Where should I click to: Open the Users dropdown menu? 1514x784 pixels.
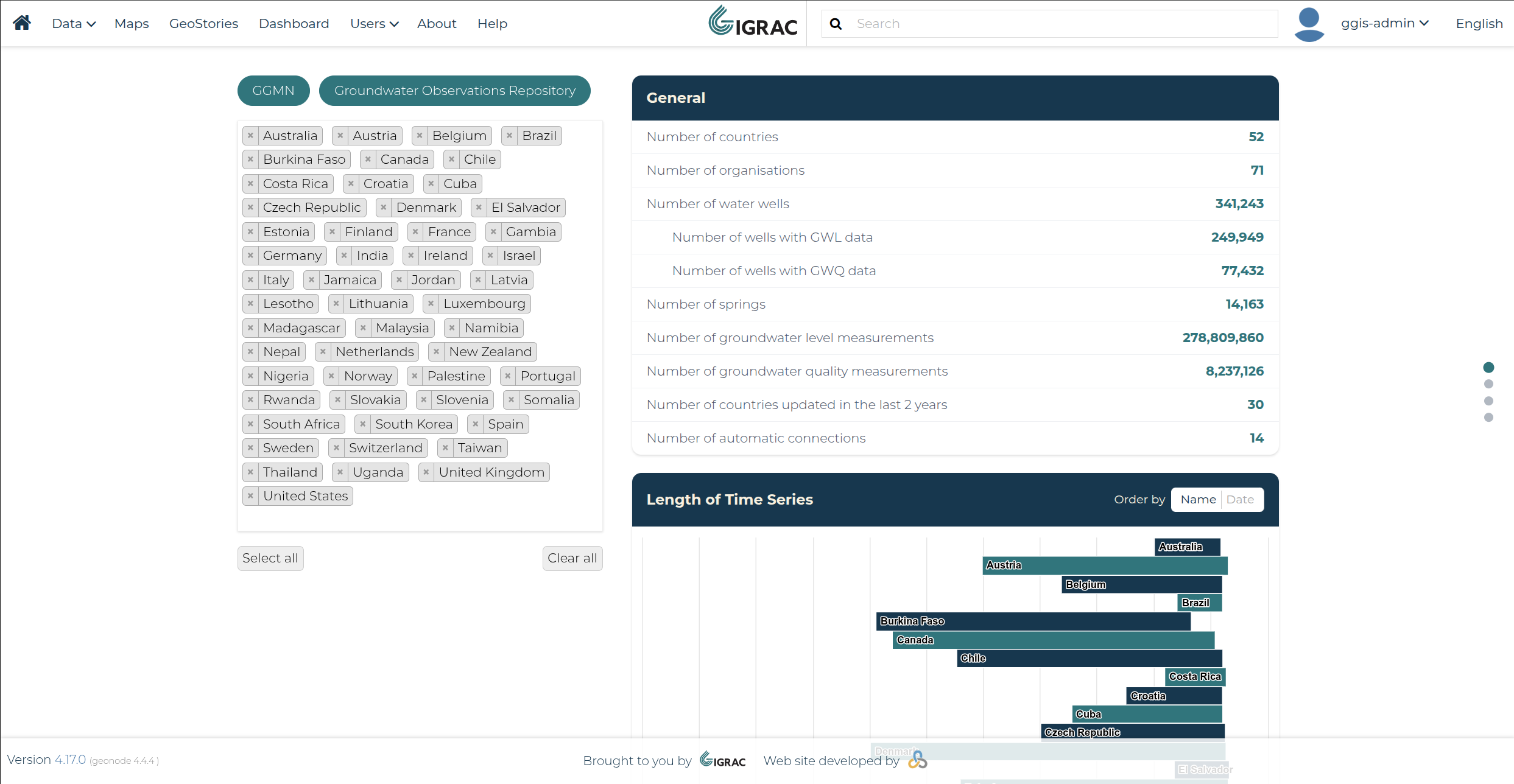374,24
